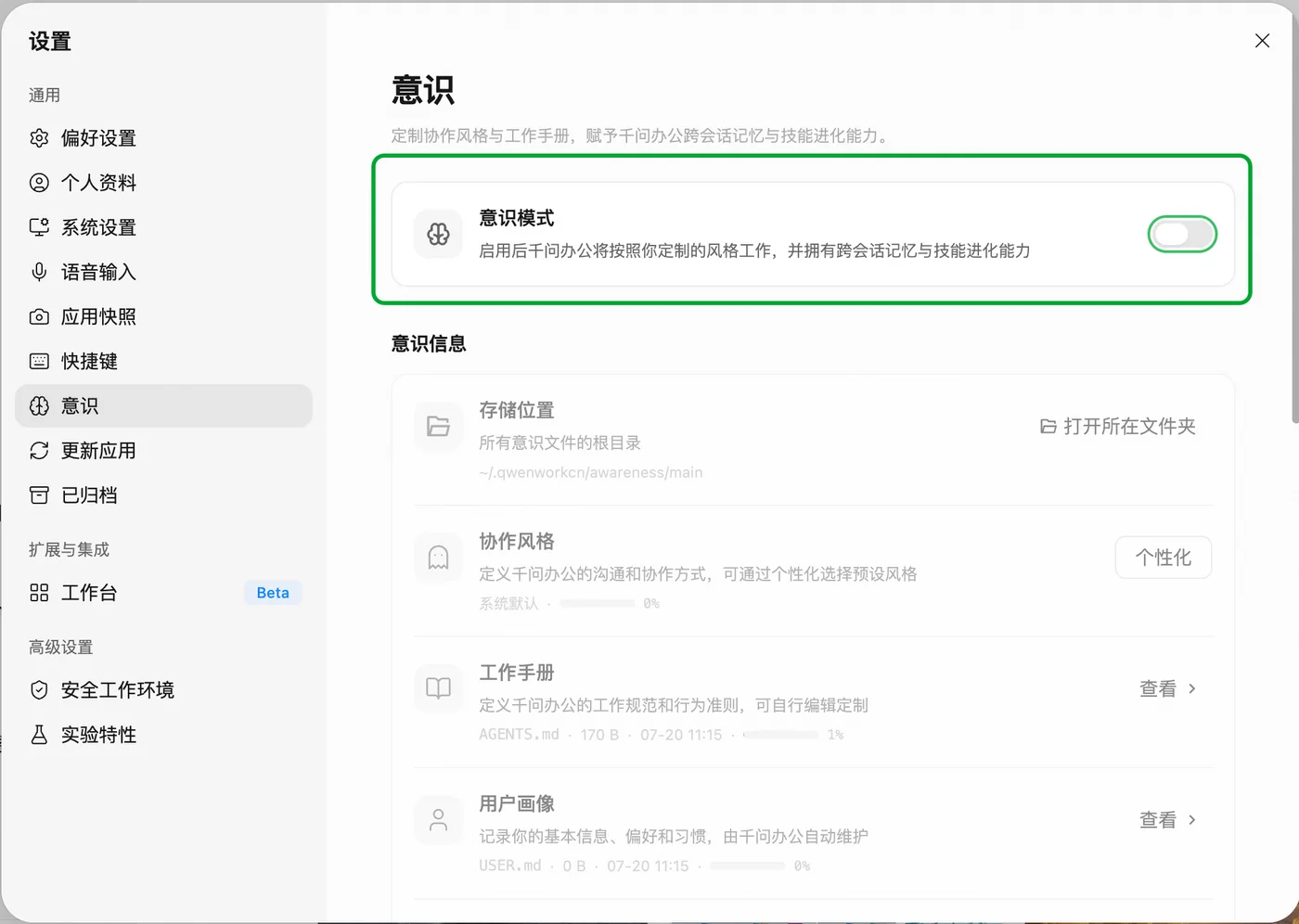Click the path ~/.qwenworkcn/awareness/main
Screen dimensions: 1299x924
coord(591,472)
